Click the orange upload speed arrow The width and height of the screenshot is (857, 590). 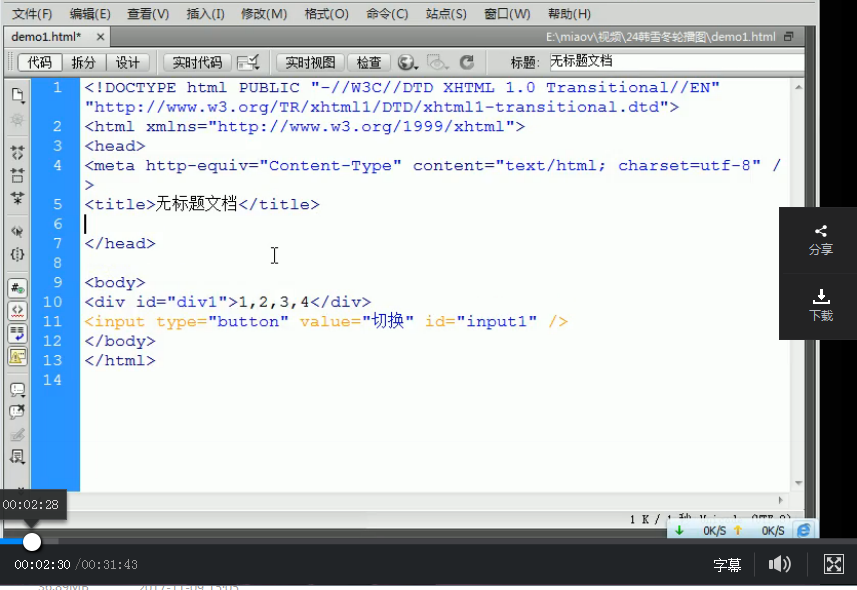pyautogui.click(x=738, y=530)
